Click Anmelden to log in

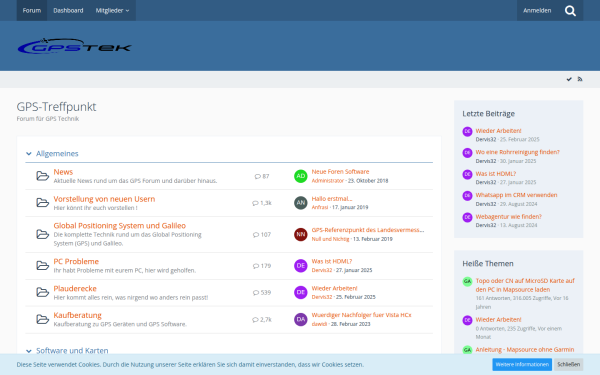[537, 11]
